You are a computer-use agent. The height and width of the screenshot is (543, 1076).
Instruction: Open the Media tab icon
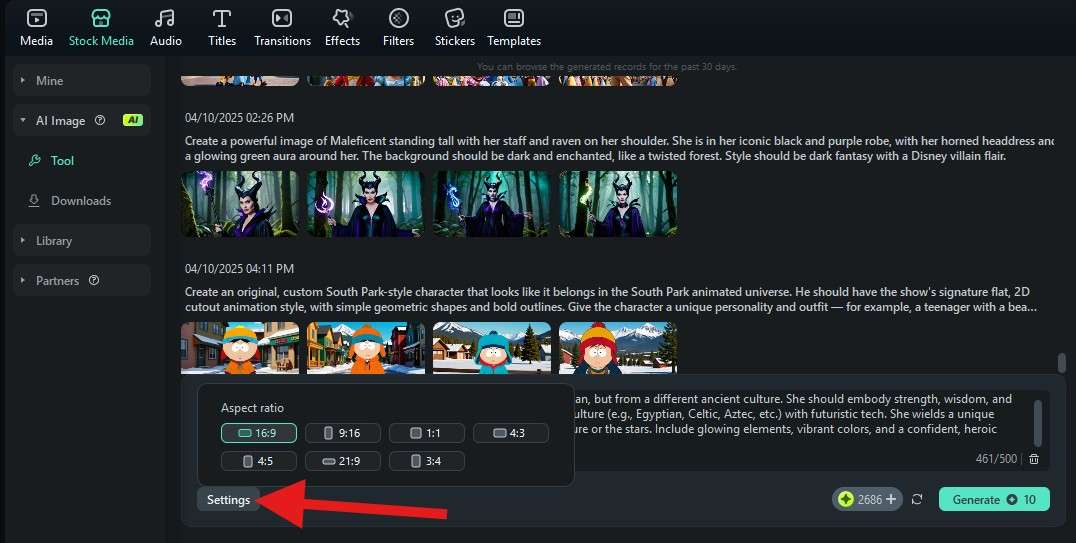coord(36,18)
